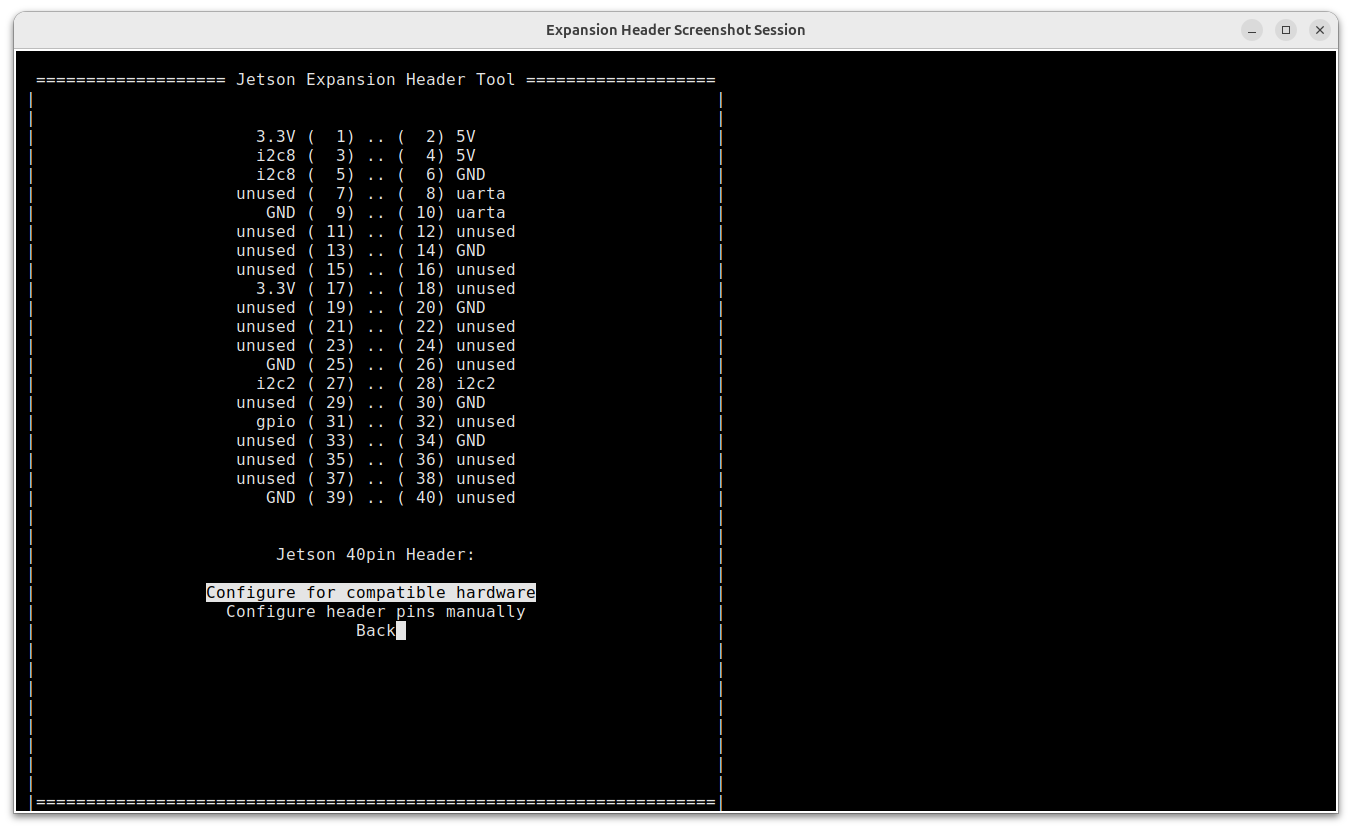
Task: Click the 'Jetson 40pin Header:' label
Action: pos(376,555)
